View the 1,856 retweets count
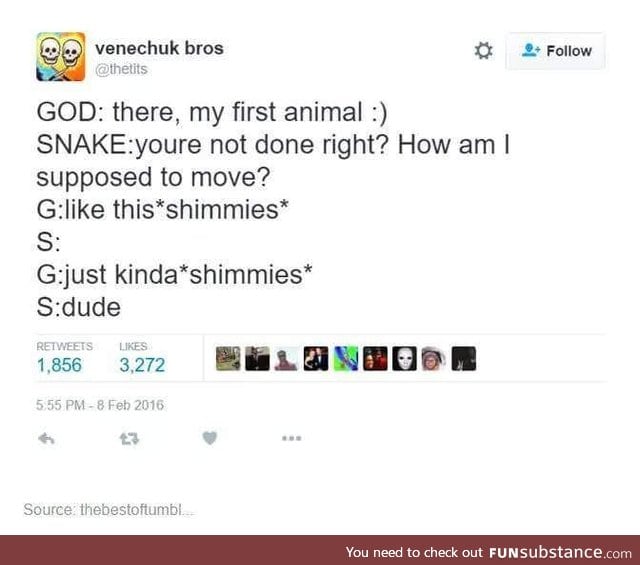The height and width of the screenshot is (565, 640). click(59, 365)
